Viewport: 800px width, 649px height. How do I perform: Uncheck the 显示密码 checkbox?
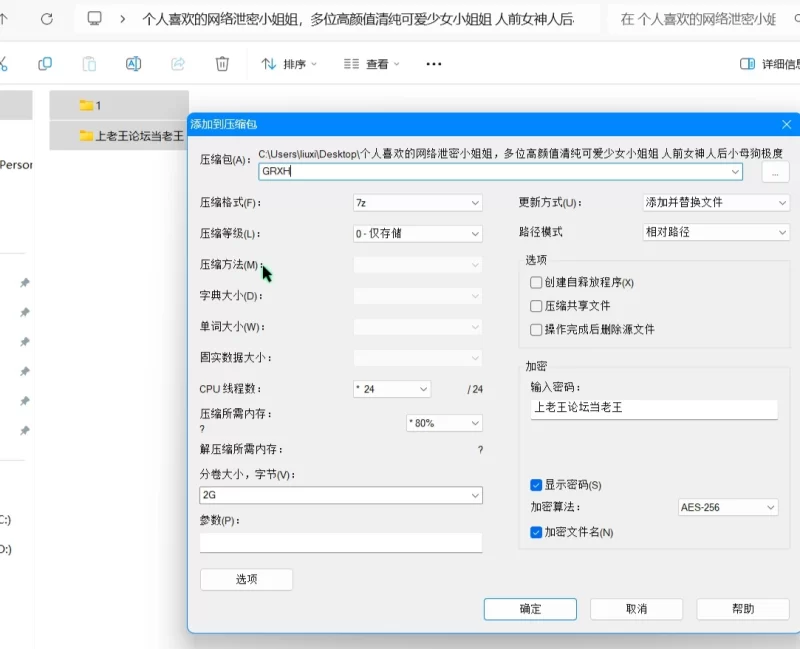click(x=536, y=485)
